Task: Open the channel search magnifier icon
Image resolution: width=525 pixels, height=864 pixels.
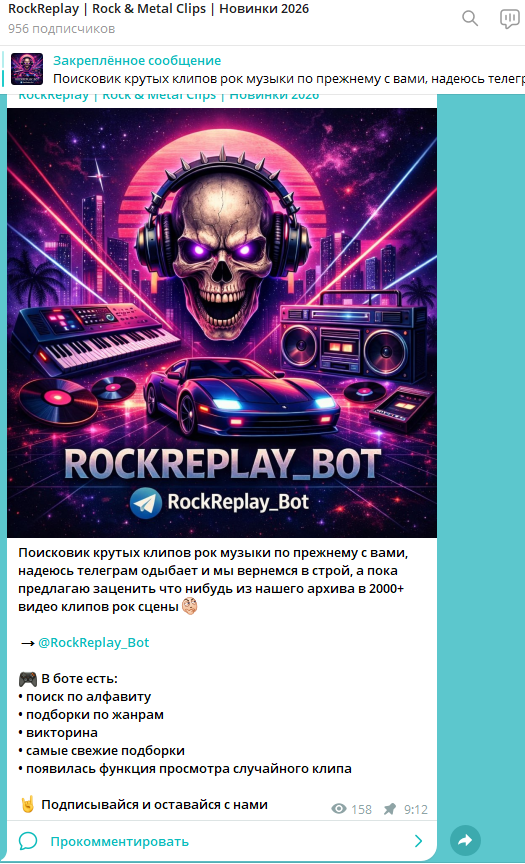Action: [x=470, y=18]
